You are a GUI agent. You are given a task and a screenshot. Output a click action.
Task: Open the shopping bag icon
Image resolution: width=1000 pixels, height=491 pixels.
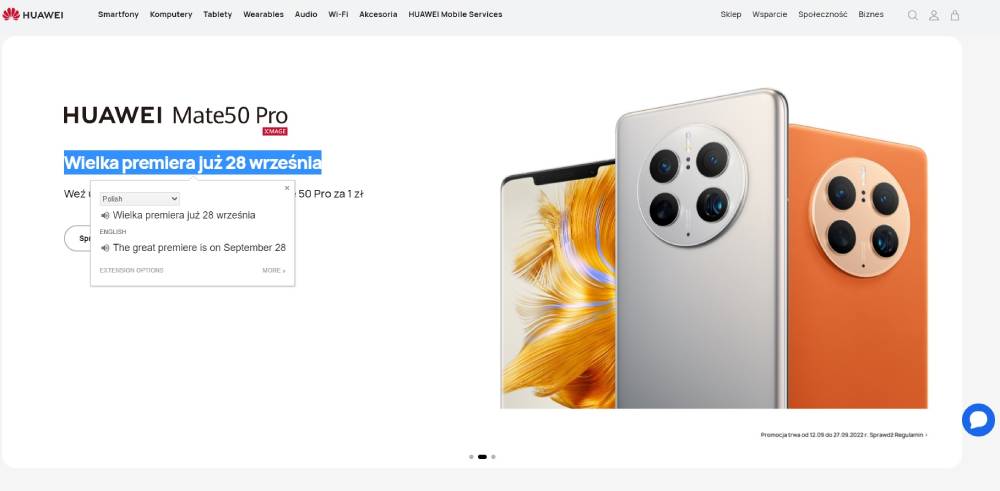(955, 15)
